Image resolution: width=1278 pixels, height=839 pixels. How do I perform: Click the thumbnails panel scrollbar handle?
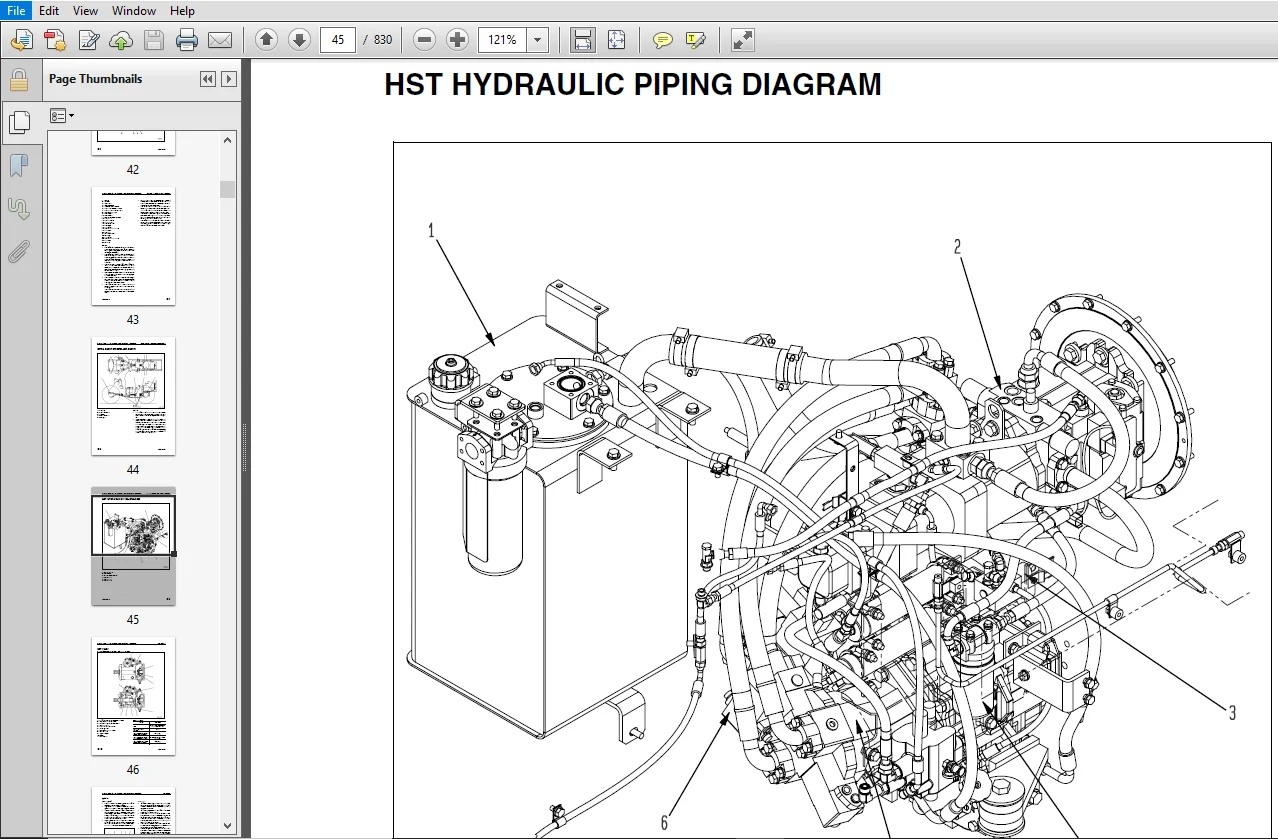(228, 189)
